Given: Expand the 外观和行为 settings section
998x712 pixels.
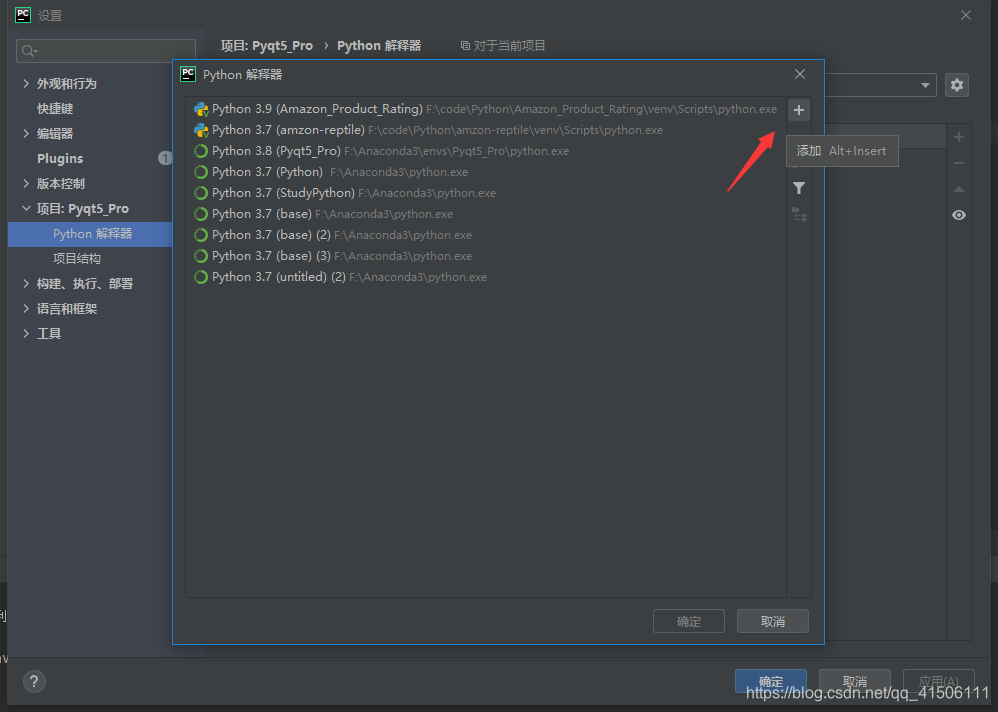Looking at the screenshot, I should coord(26,83).
